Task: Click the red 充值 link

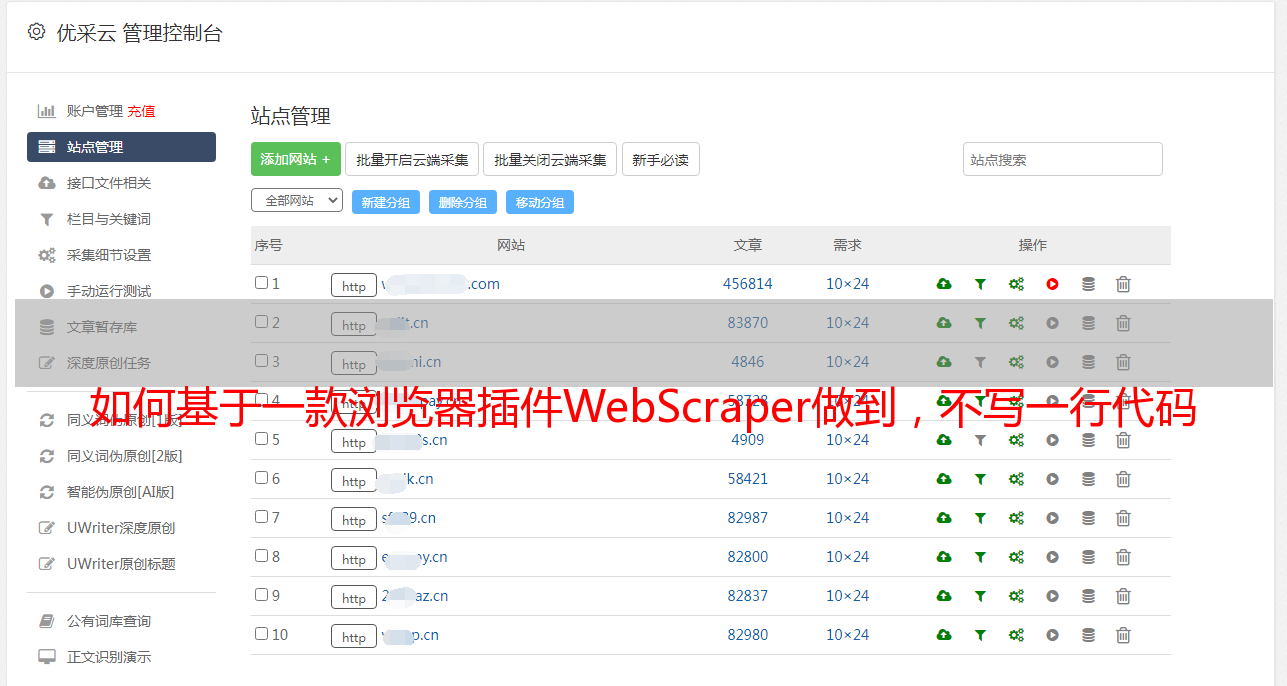Action: click(x=141, y=111)
